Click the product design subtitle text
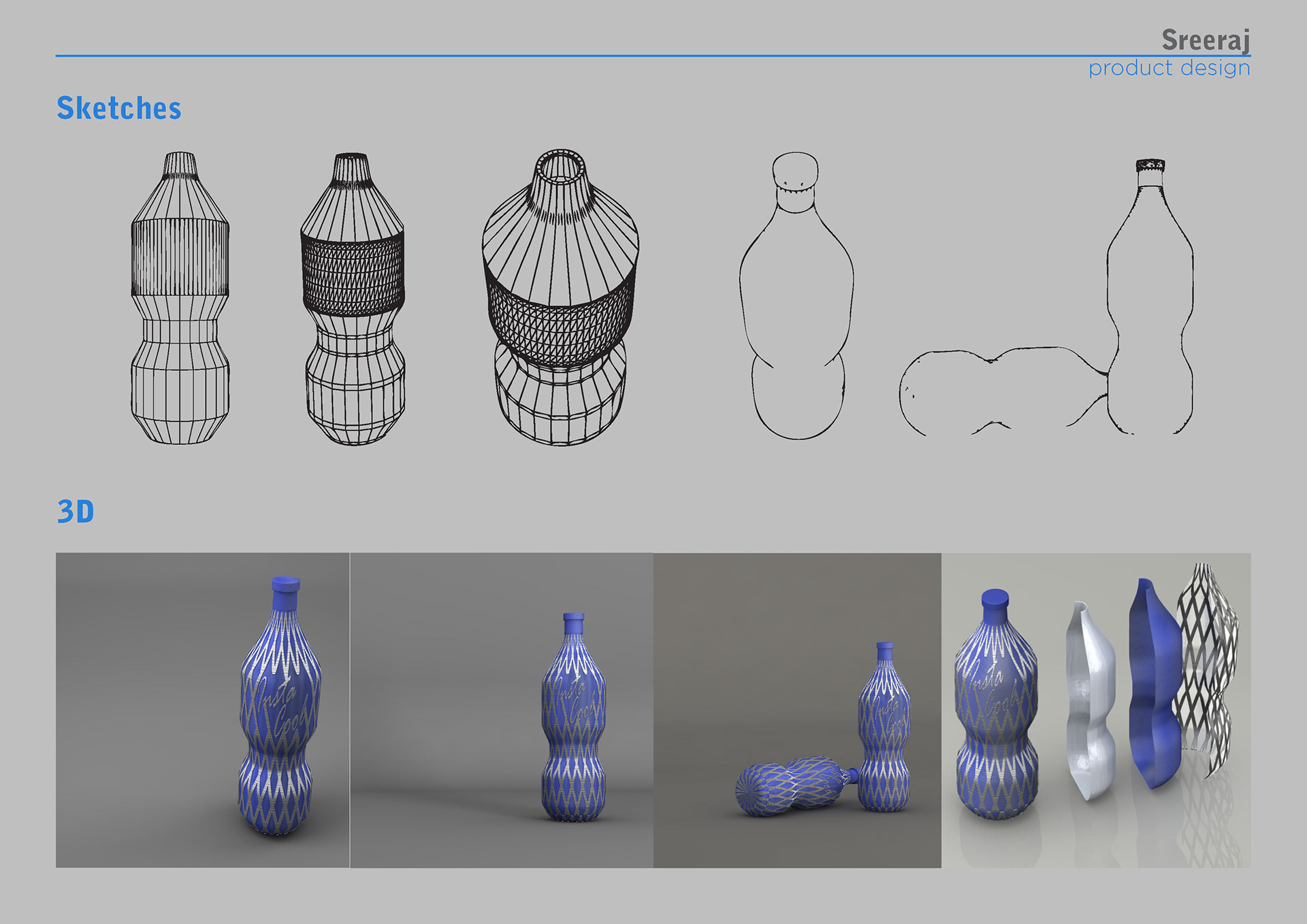This screenshot has width=1307, height=924. coord(1168,68)
